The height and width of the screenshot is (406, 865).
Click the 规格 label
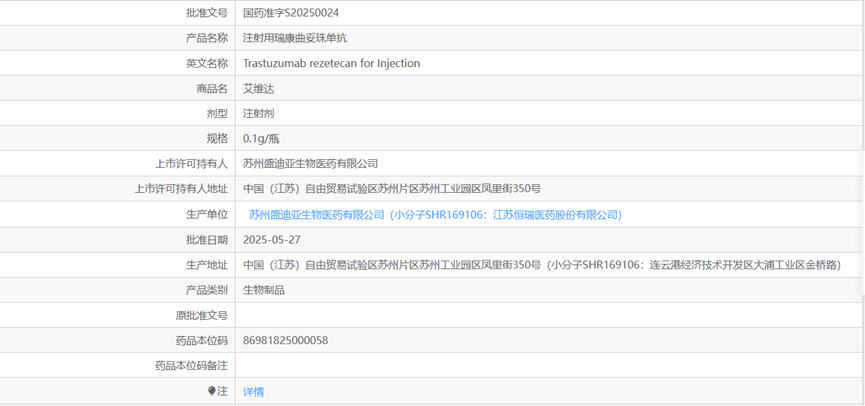pyautogui.click(x=217, y=139)
